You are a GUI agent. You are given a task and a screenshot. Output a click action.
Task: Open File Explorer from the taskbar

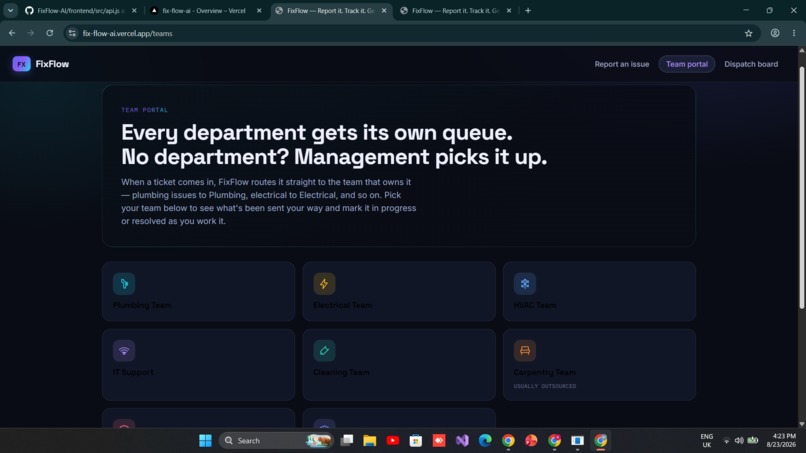point(370,441)
